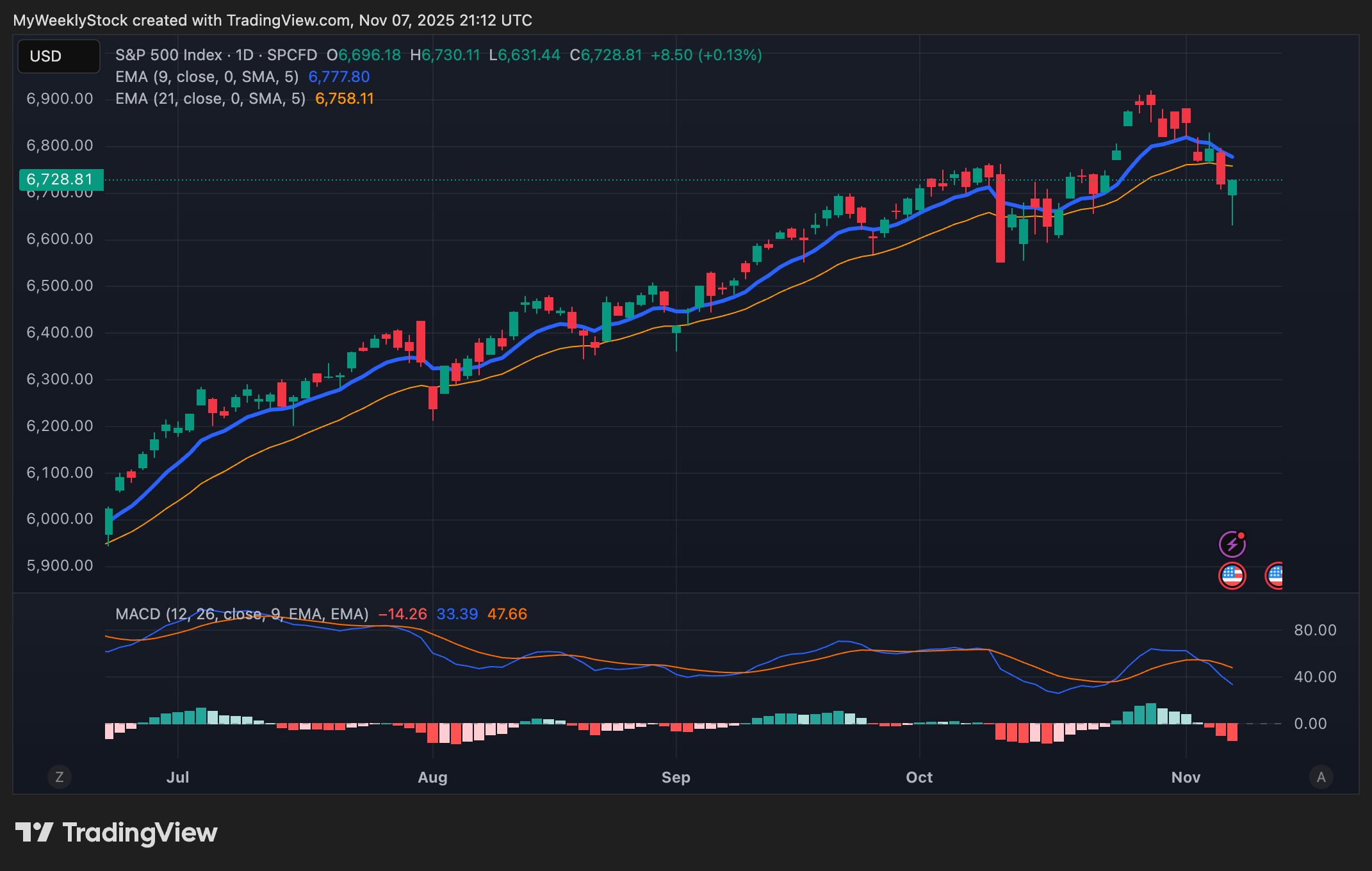
Task: Select the EMA 21 indicator legend
Action: [209, 99]
